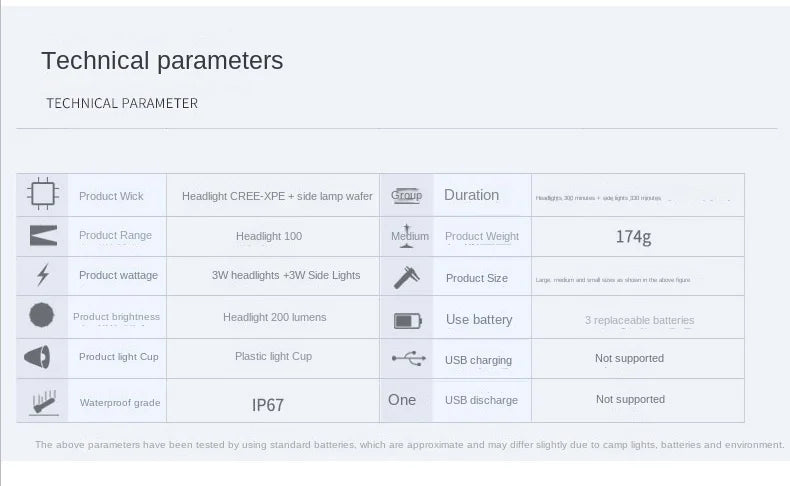Click the IP67 waterproof value

click(x=268, y=405)
